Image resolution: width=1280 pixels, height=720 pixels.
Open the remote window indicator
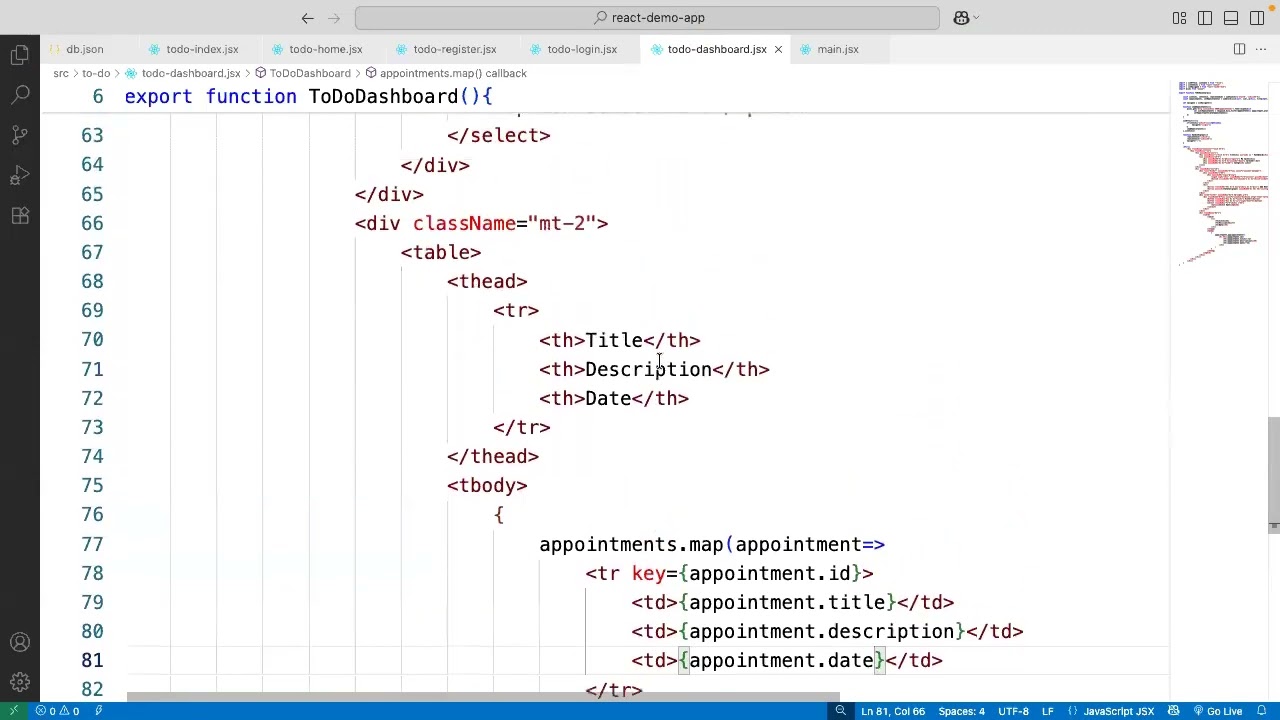(x=14, y=711)
